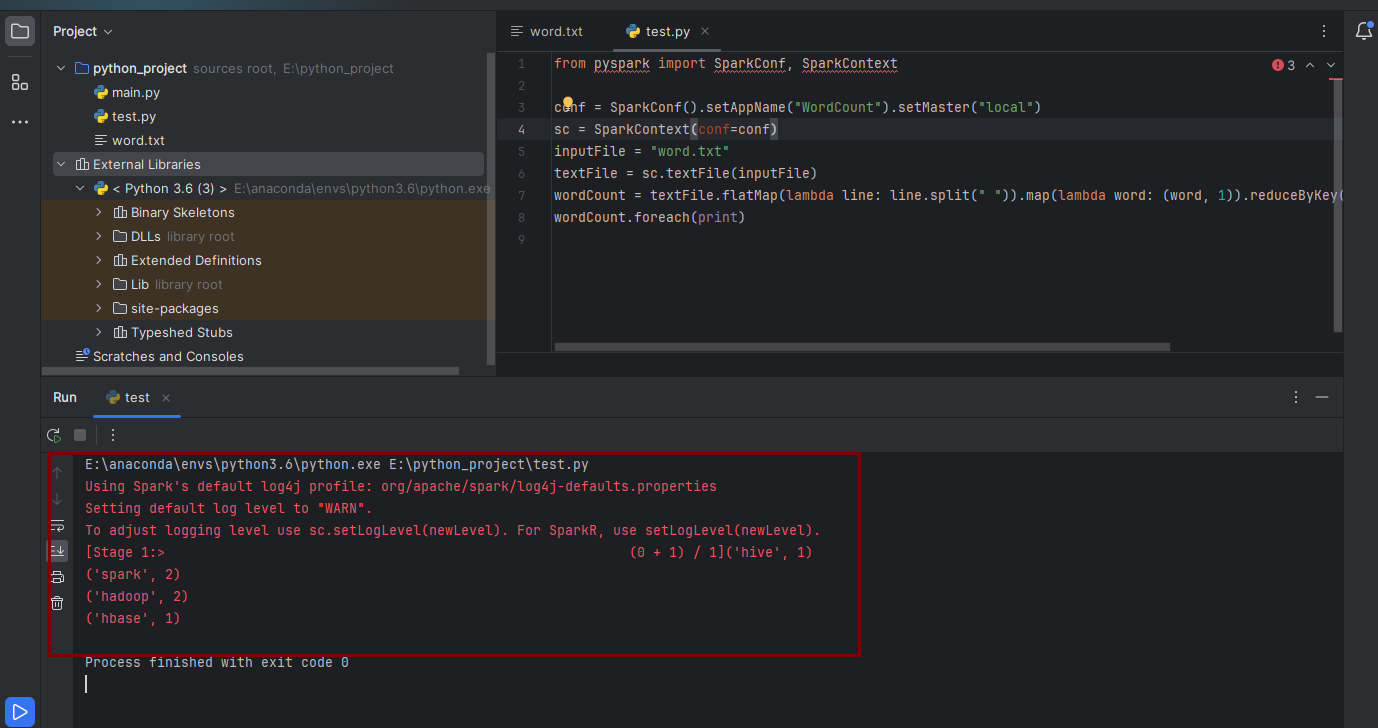
Task: Click the error count indicator showing 3
Action: click(1283, 65)
